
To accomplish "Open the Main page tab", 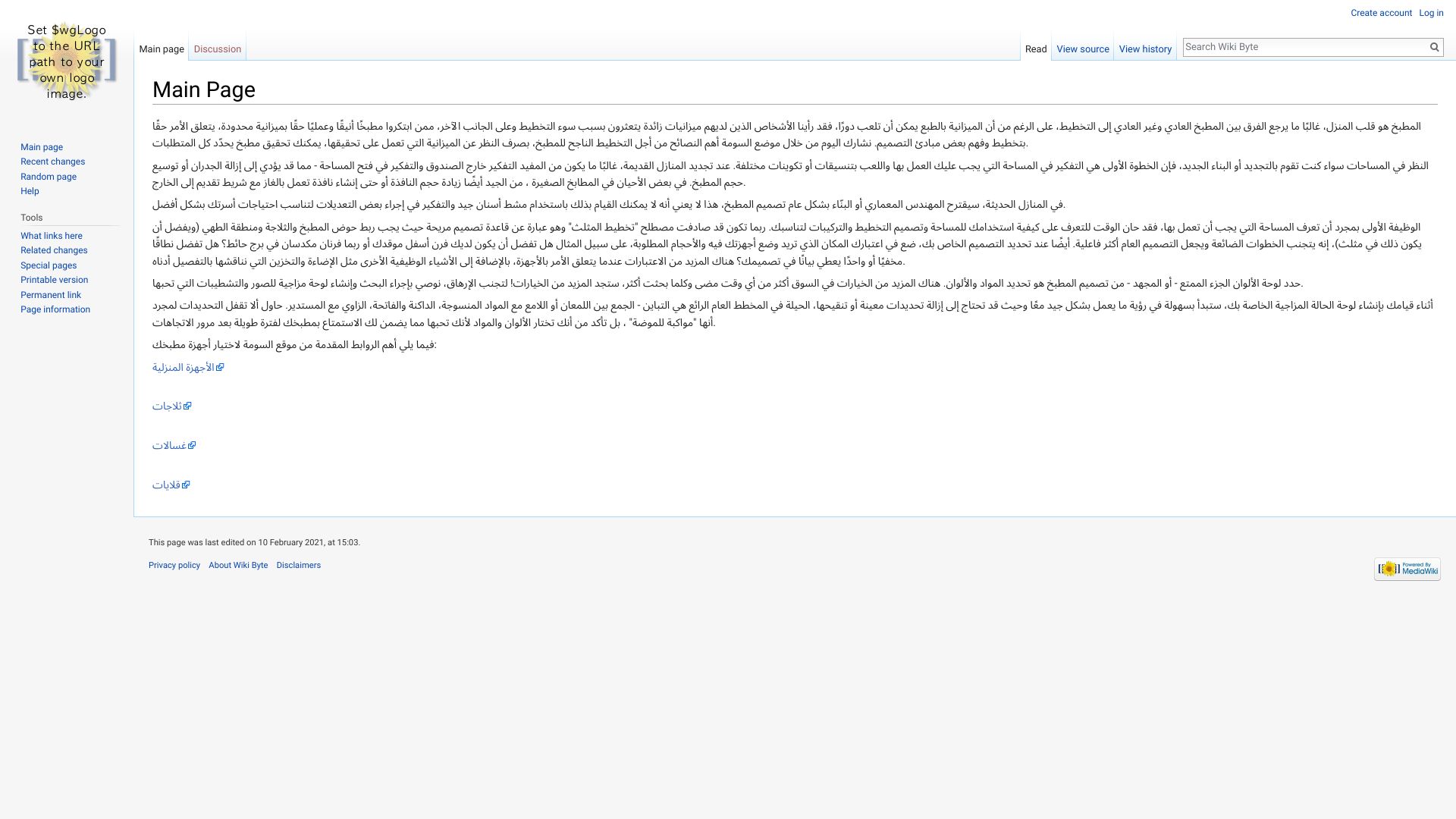I will tap(162, 49).
